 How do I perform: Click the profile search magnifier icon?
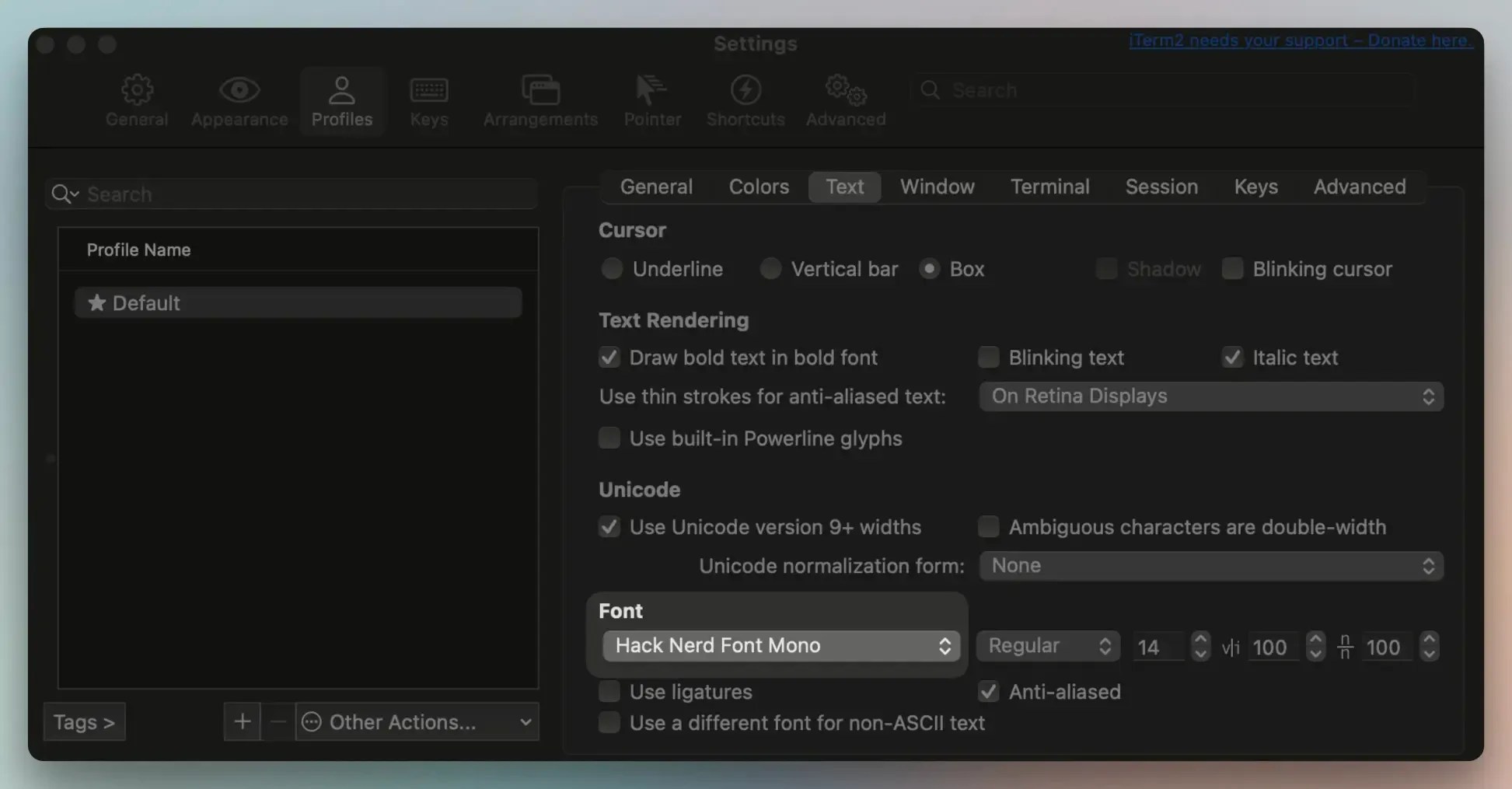click(x=64, y=194)
